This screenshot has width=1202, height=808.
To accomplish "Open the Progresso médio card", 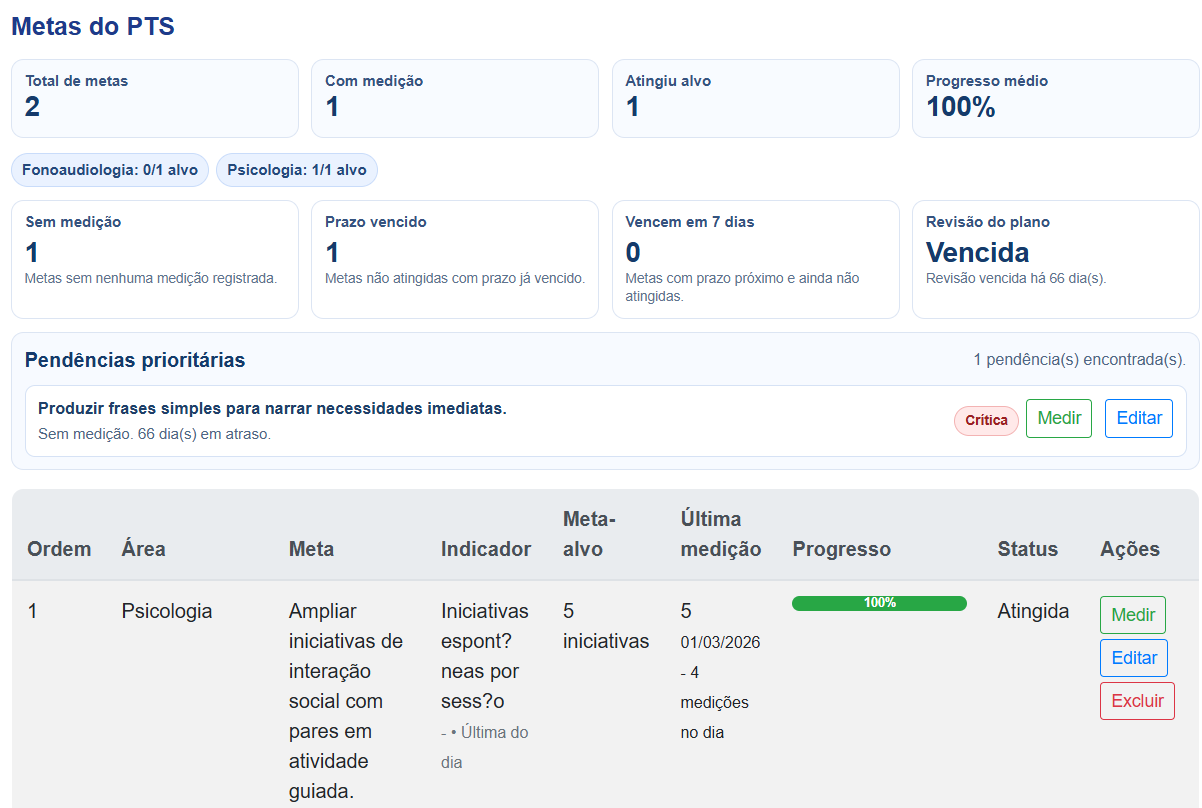I will 1056,98.
